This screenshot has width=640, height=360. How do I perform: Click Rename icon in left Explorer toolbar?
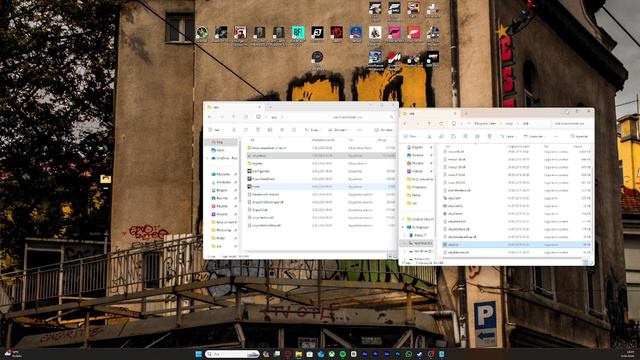[270, 130]
